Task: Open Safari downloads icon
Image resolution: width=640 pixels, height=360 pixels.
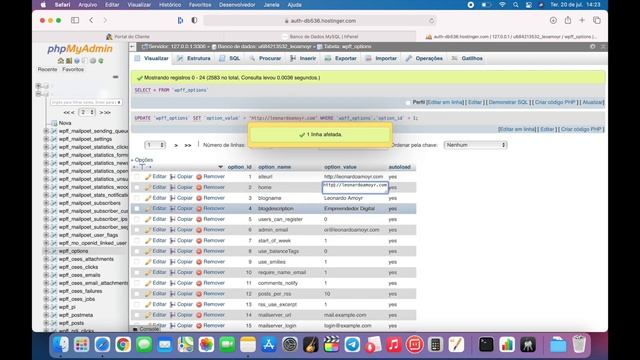Action: (x=553, y=20)
